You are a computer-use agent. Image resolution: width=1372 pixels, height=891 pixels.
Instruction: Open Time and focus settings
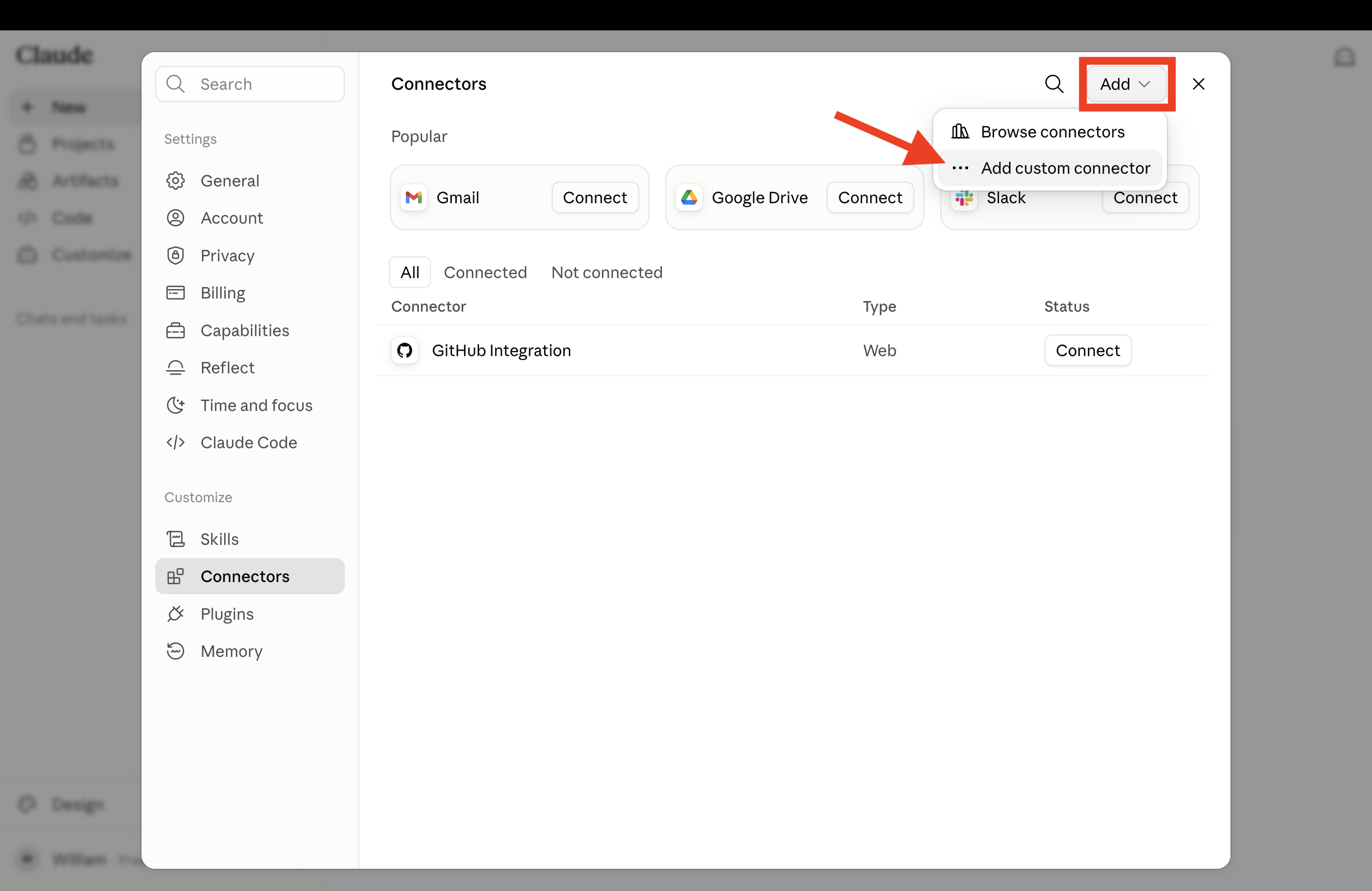coord(250,405)
